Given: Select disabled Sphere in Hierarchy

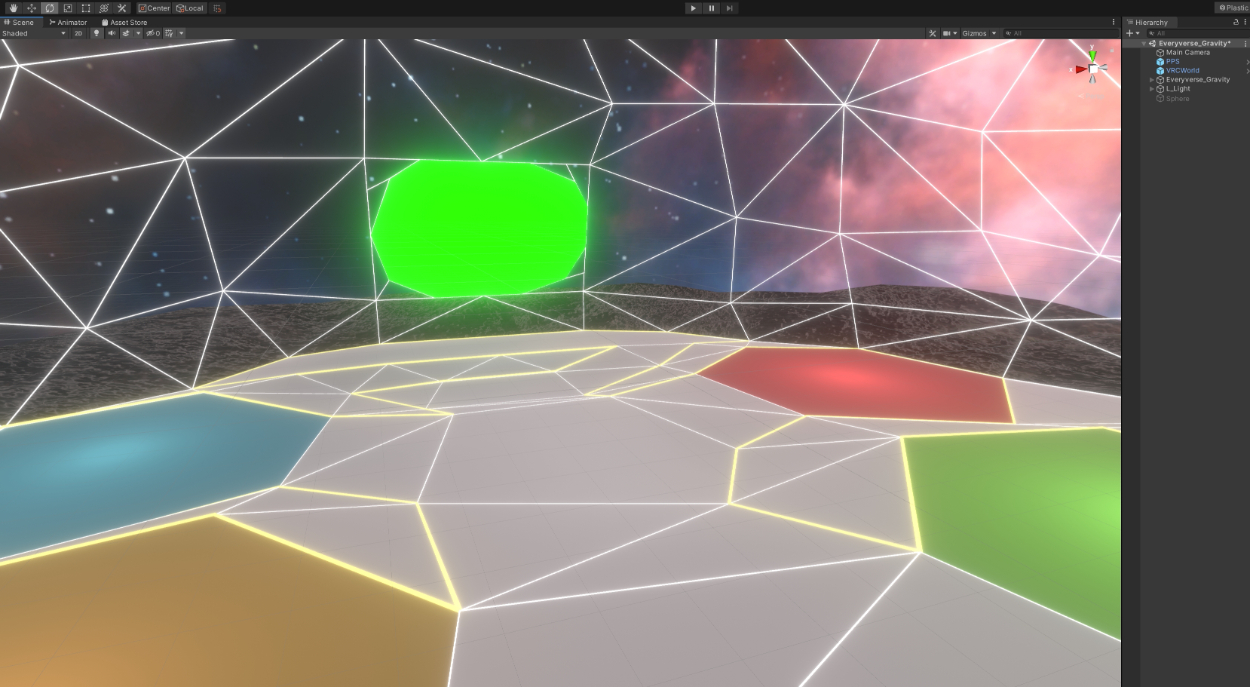Looking at the screenshot, I should 1177,98.
